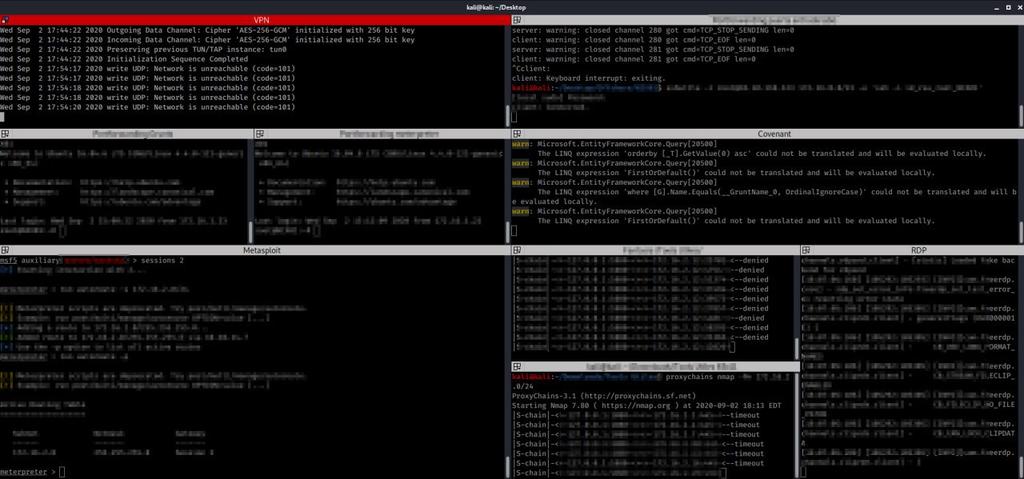The image size is (1024, 479).
Task: Click 'client: Keyboard interrupt: exiting.' line
Action: pos(588,78)
